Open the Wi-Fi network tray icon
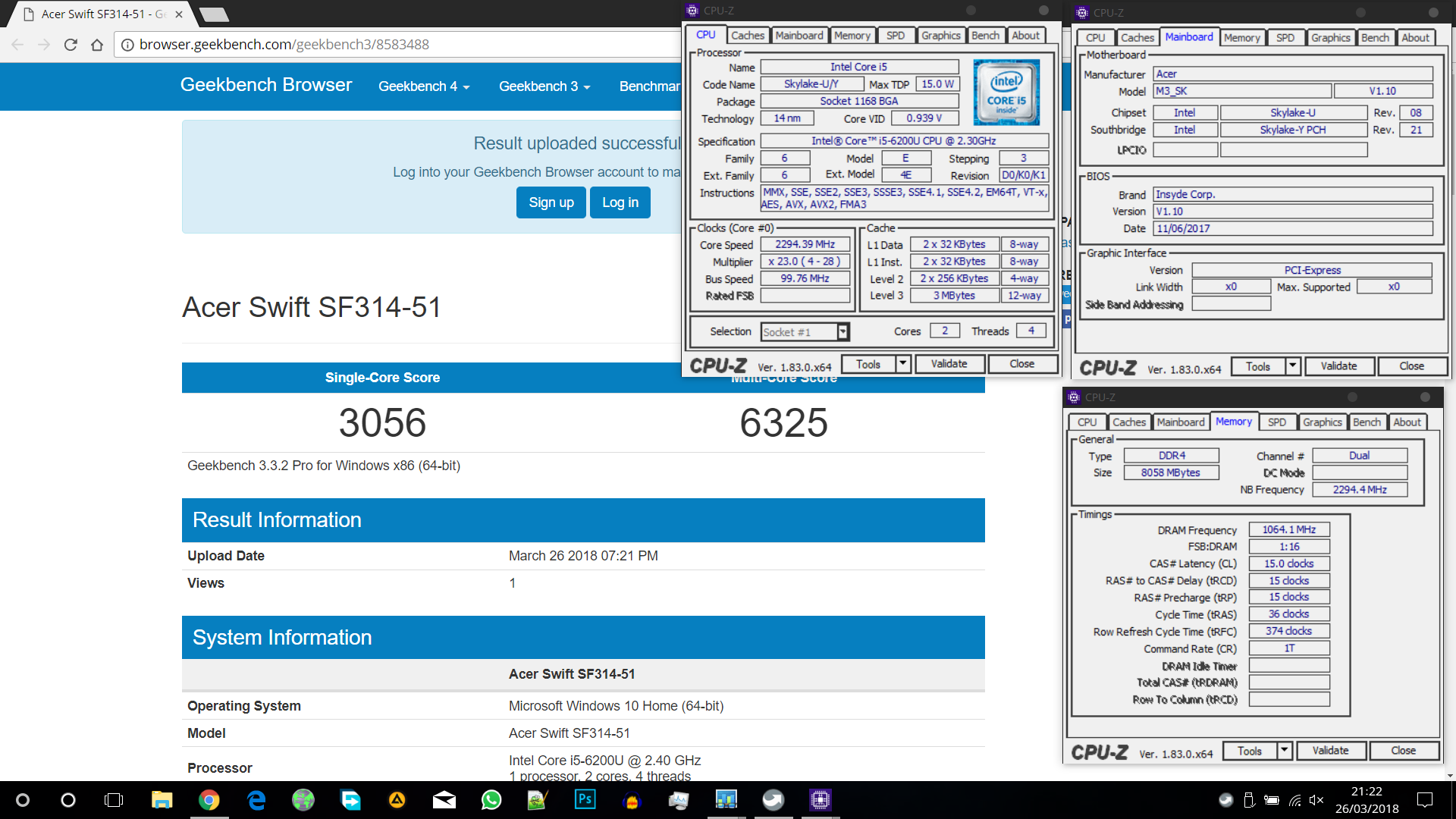The image size is (1456, 819). (1295, 800)
